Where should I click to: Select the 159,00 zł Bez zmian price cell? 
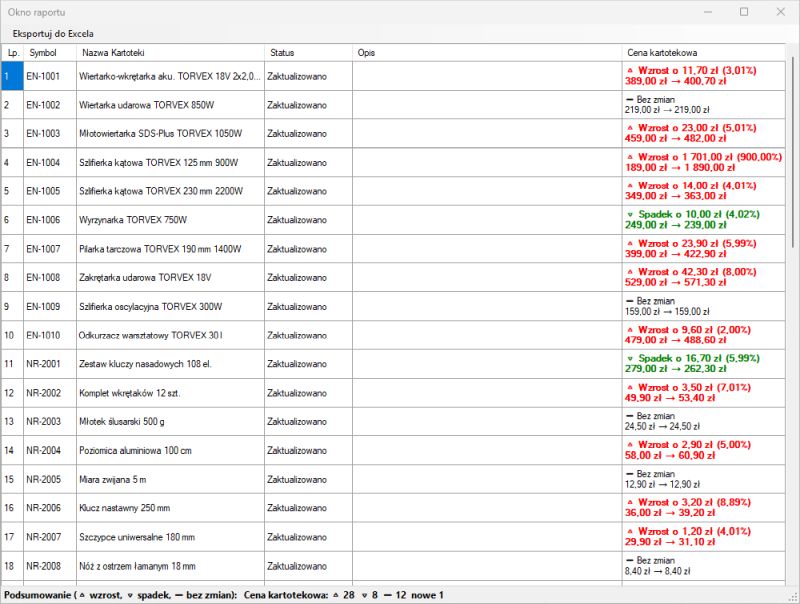704,307
